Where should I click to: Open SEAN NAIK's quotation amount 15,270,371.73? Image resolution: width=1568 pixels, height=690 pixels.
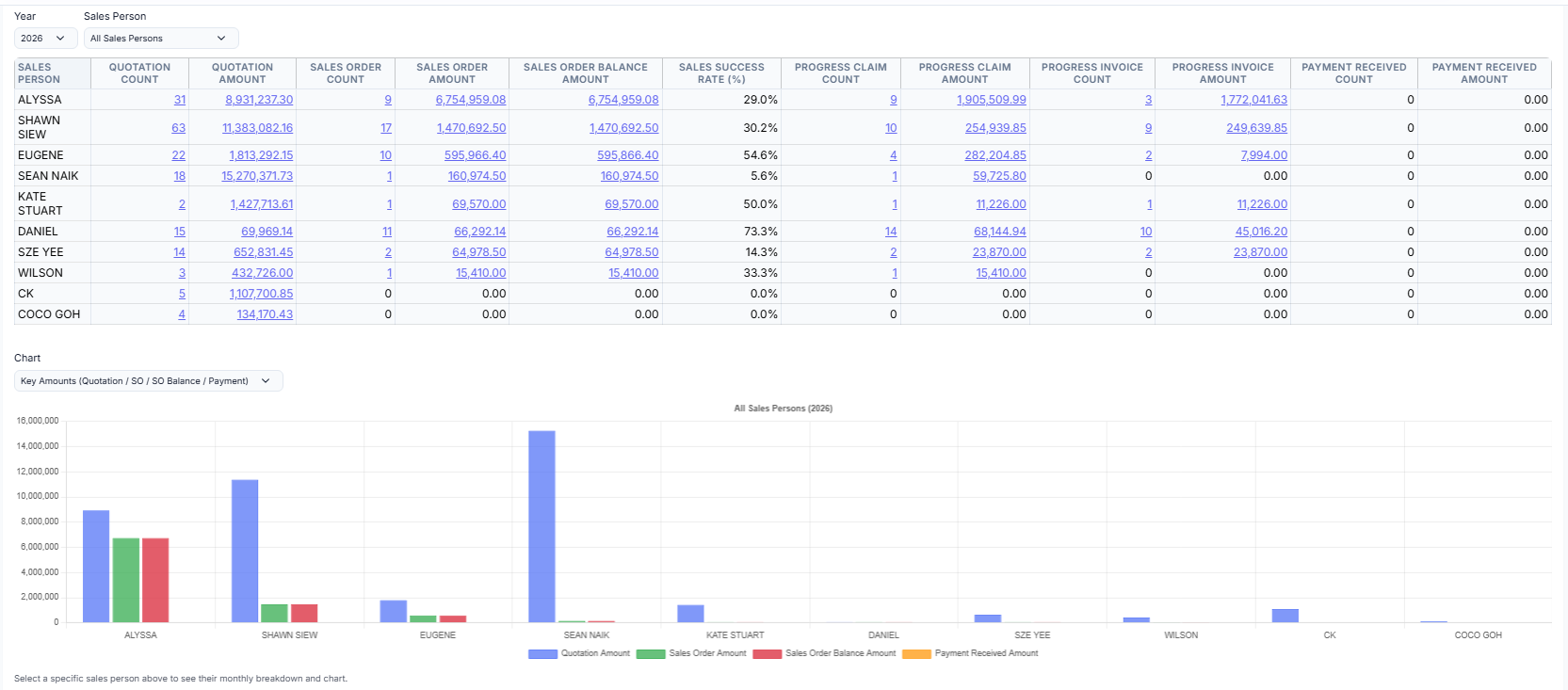pyautogui.click(x=257, y=176)
